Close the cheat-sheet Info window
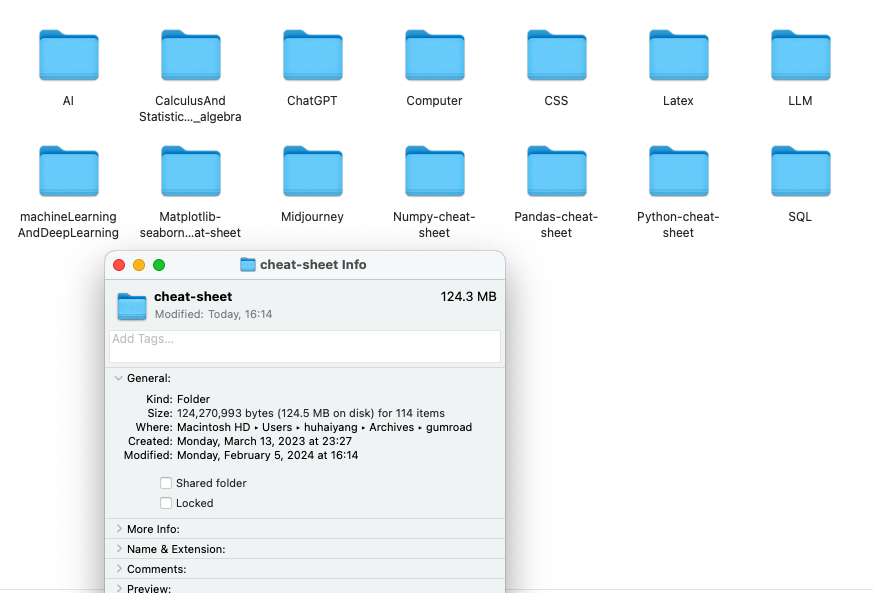 [x=119, y=265]
